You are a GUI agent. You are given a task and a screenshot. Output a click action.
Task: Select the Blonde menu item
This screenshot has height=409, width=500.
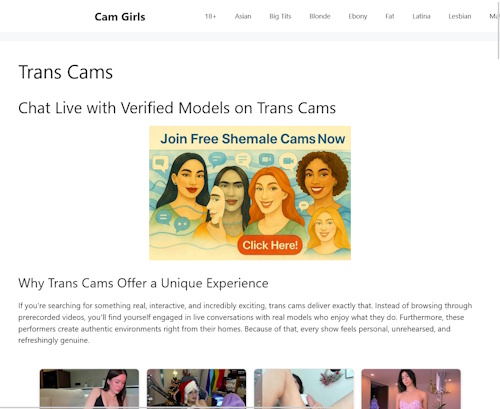click(x=320, y=16)
